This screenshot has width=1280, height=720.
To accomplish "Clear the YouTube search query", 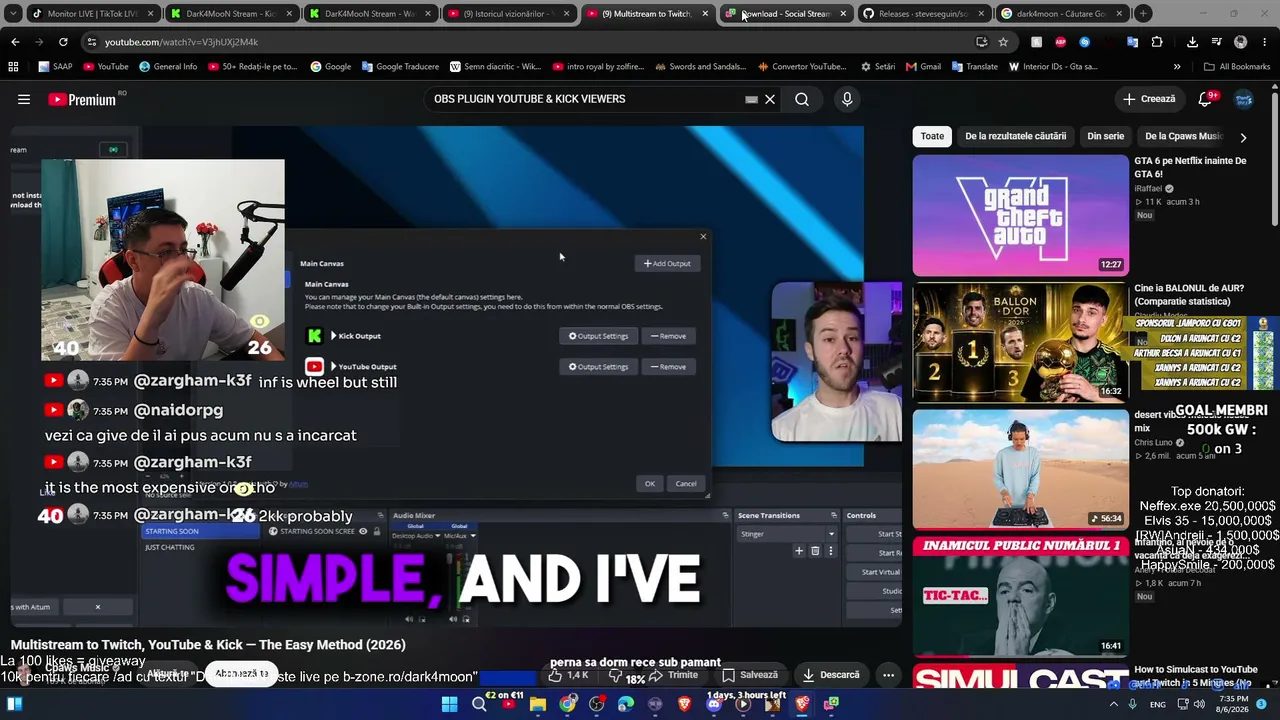I will click(x=770, y=99).
